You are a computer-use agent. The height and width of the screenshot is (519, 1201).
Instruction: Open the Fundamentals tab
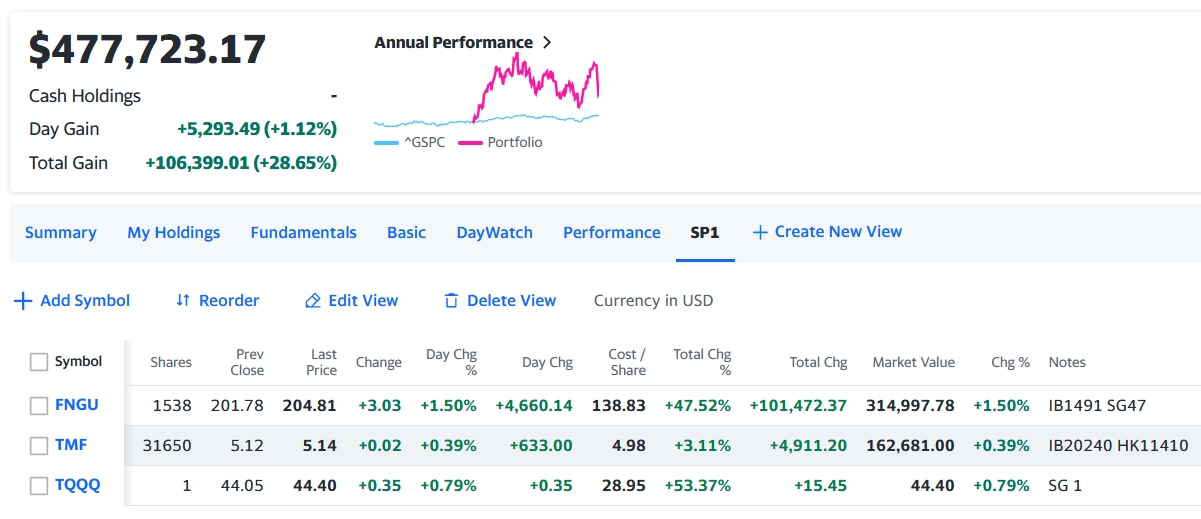pos(303,232)
